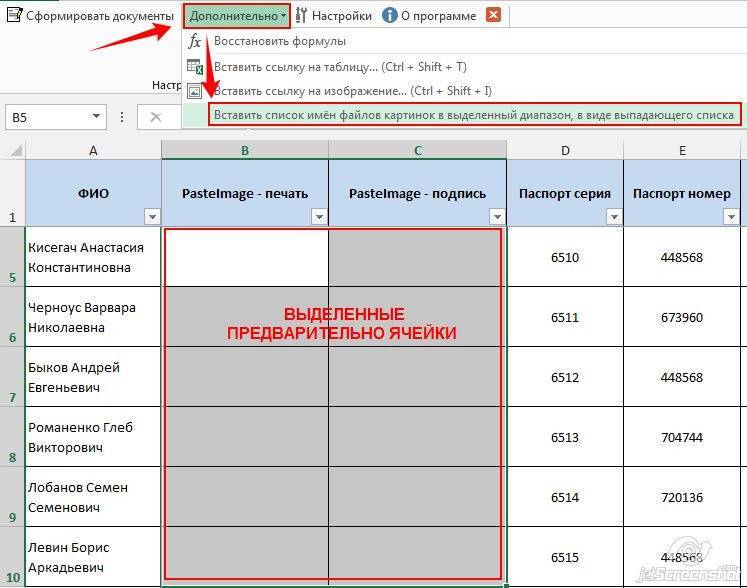Click the fx icon beside Восстановить формулы
Screen dimensions: 747x588
click(x=195, y=41)
